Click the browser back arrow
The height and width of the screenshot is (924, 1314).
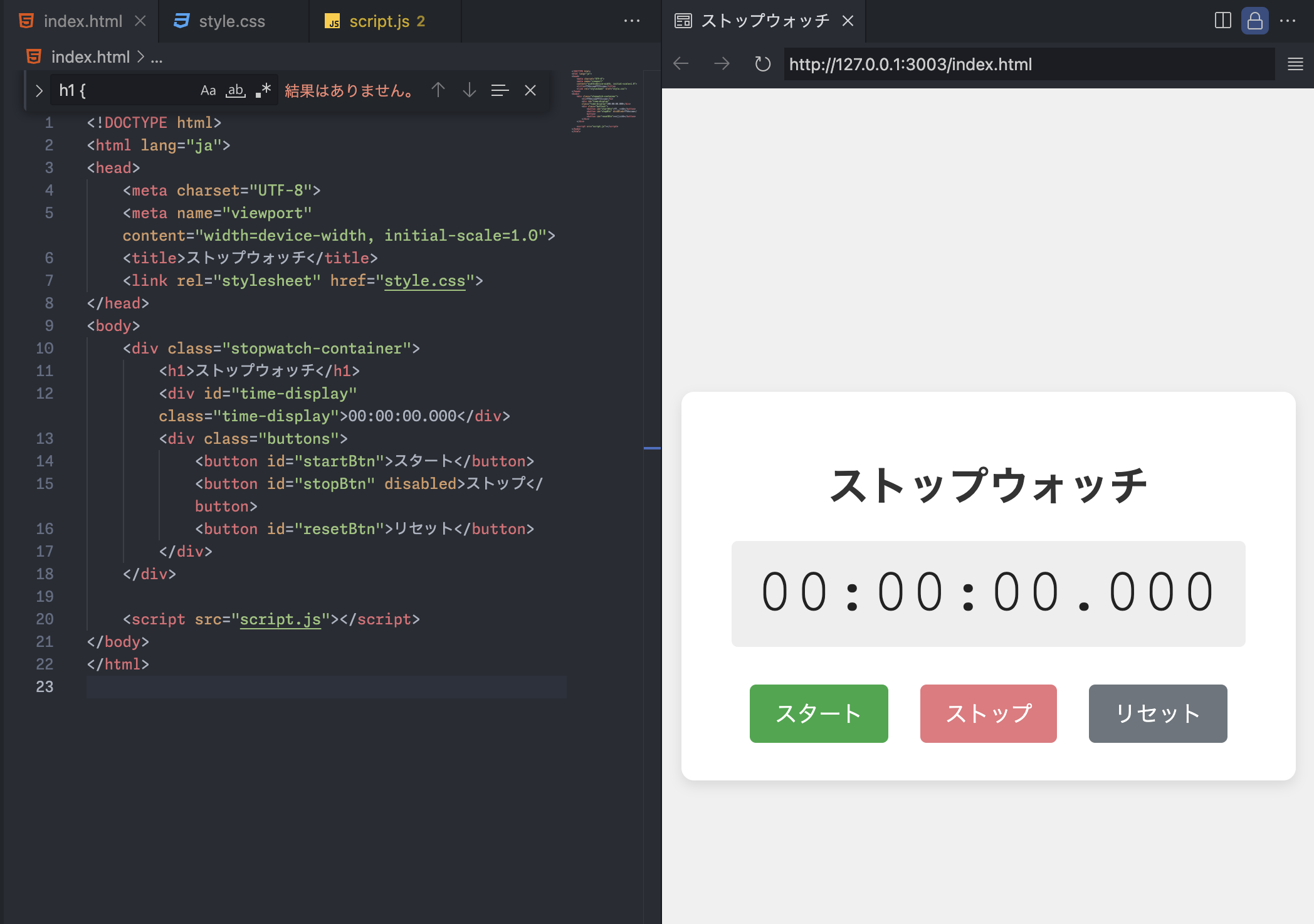tap(681, 64)
